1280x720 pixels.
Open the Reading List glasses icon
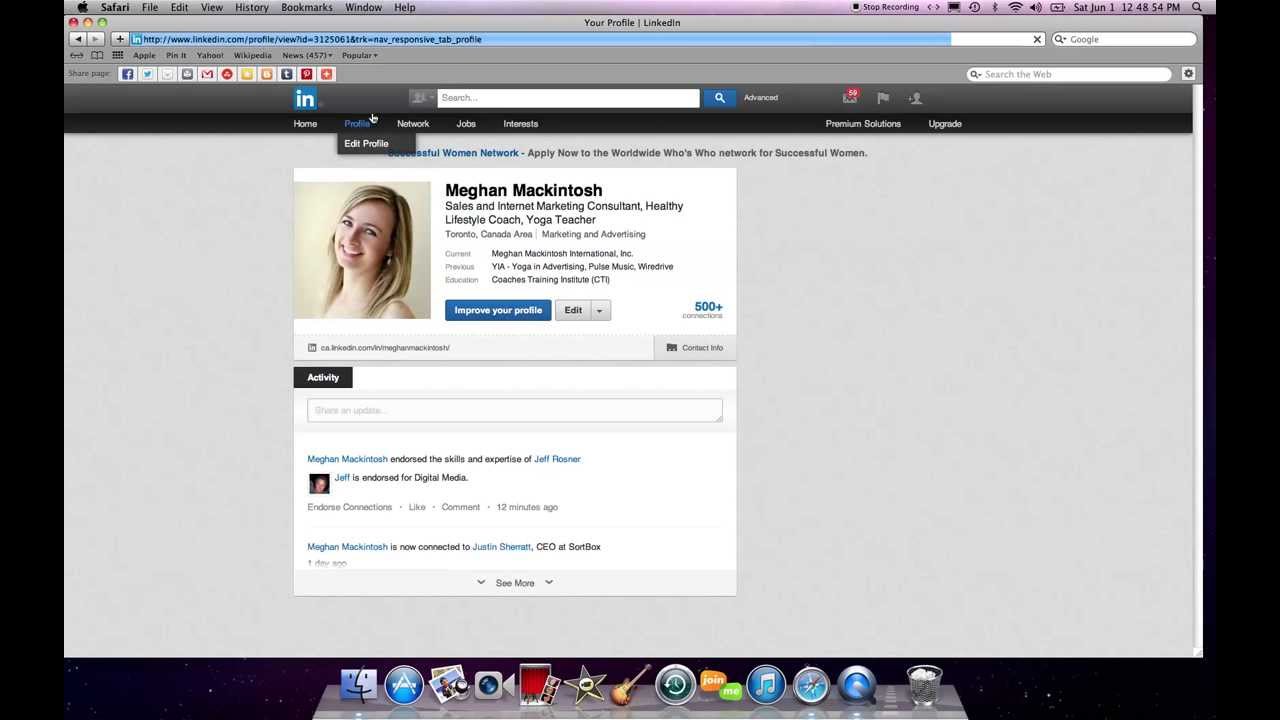[77, 55]
